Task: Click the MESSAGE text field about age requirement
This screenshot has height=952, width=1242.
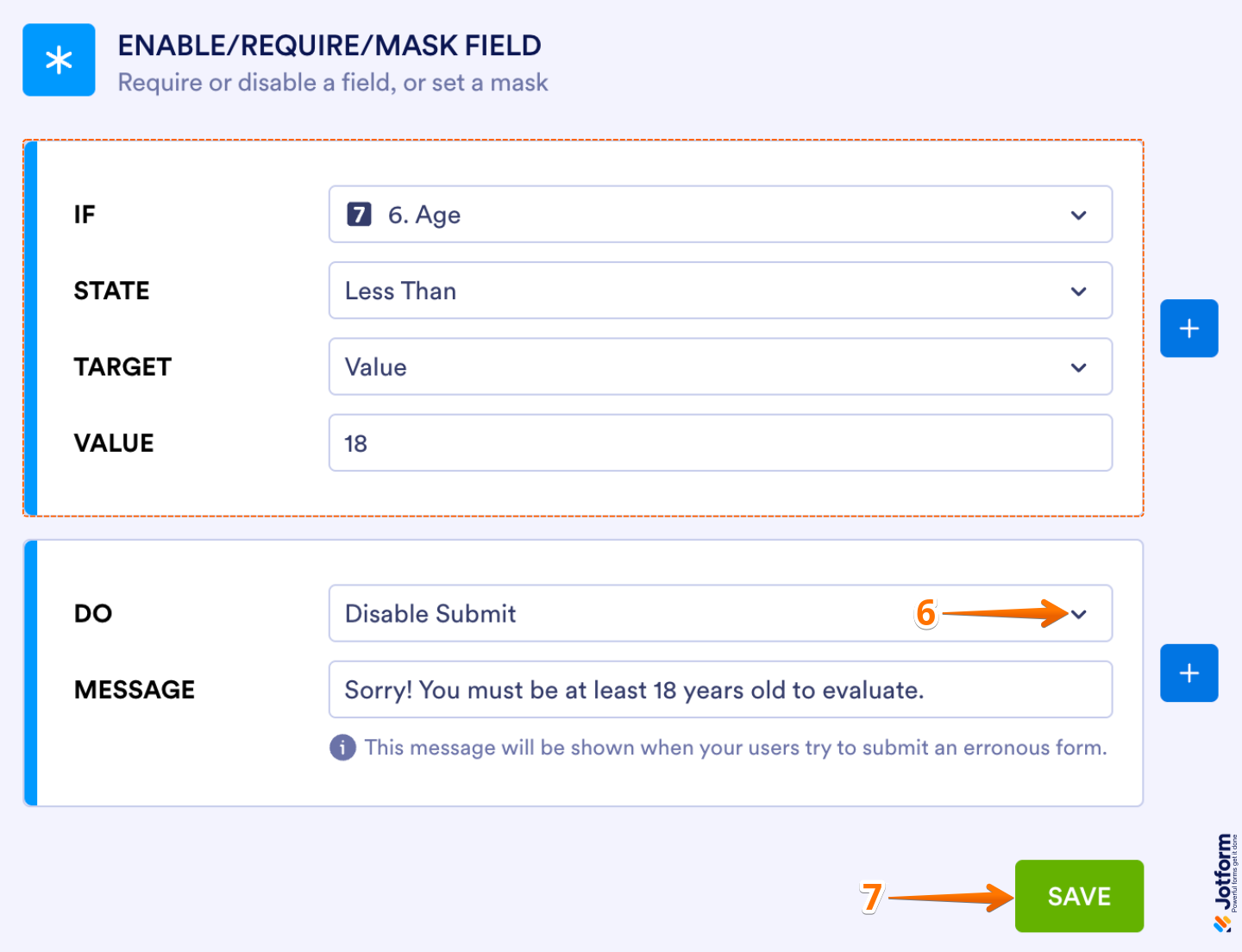Action: point(720,689)
